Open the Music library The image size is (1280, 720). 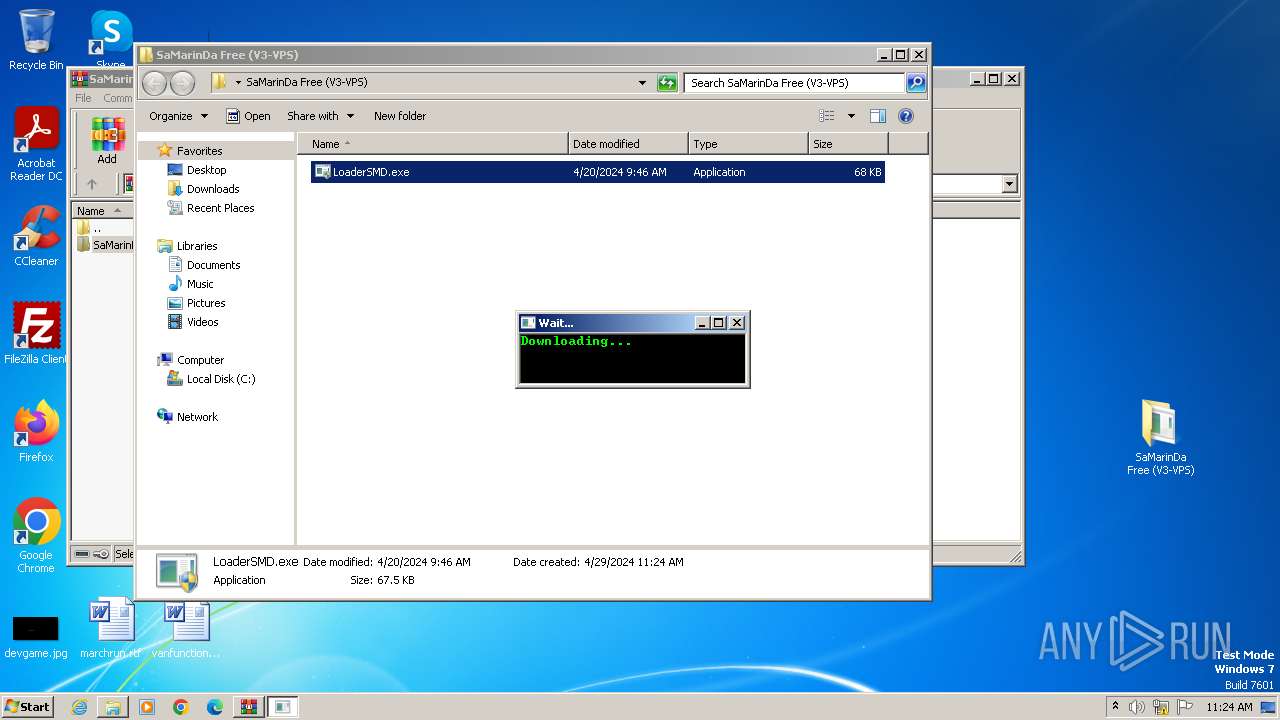200,284
